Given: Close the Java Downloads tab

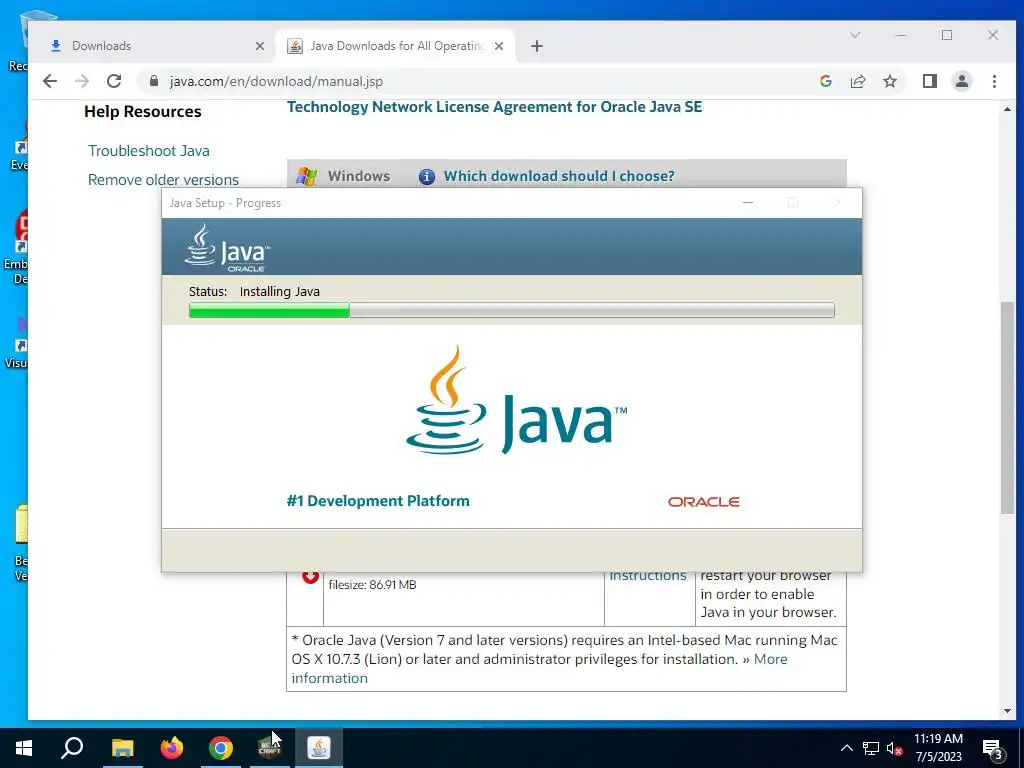Looking at the screenshot, I should tap(499, 46).
